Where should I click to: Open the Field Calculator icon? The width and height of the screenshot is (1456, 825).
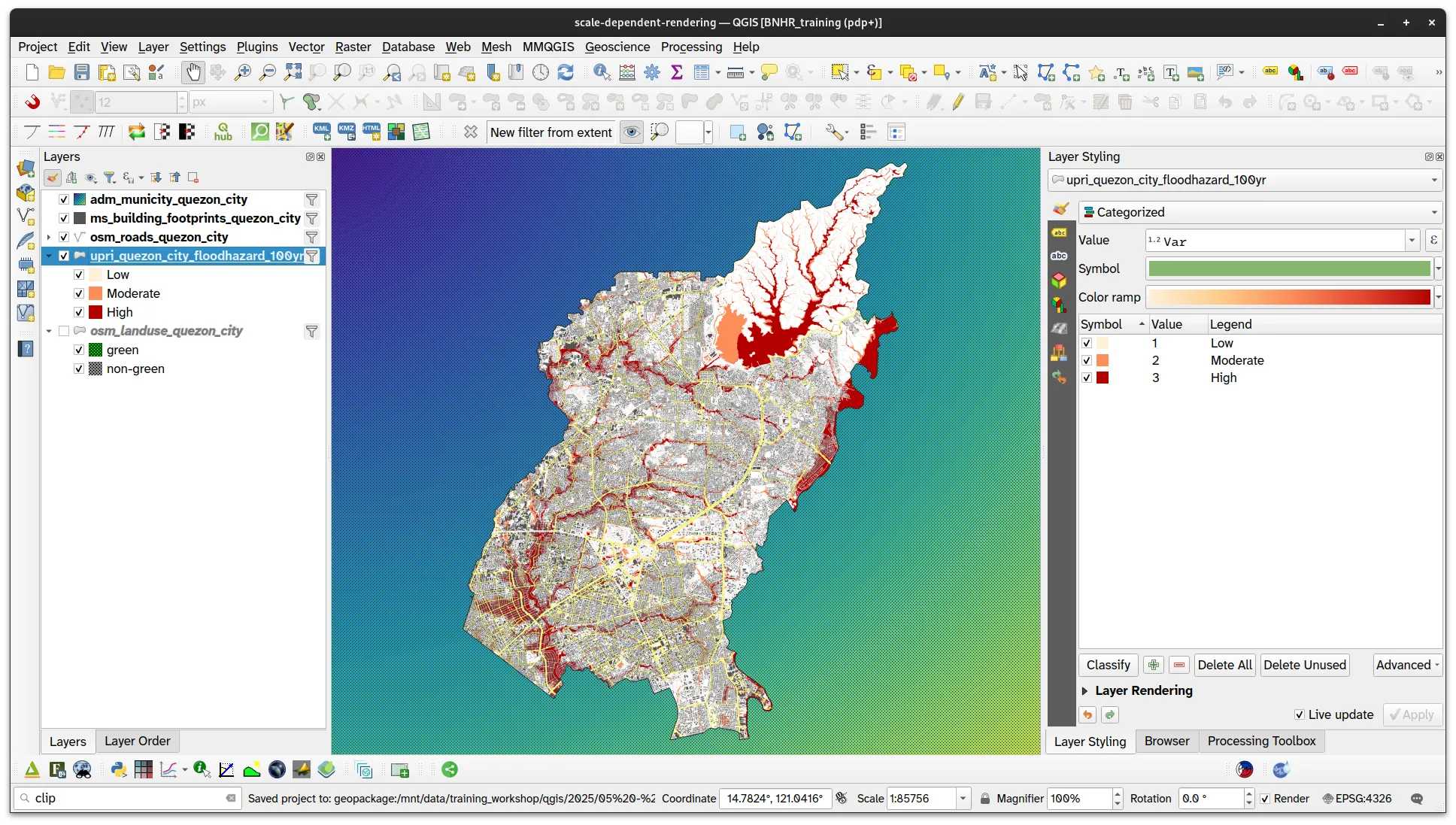pyautogui.click(x=626, y=72)
